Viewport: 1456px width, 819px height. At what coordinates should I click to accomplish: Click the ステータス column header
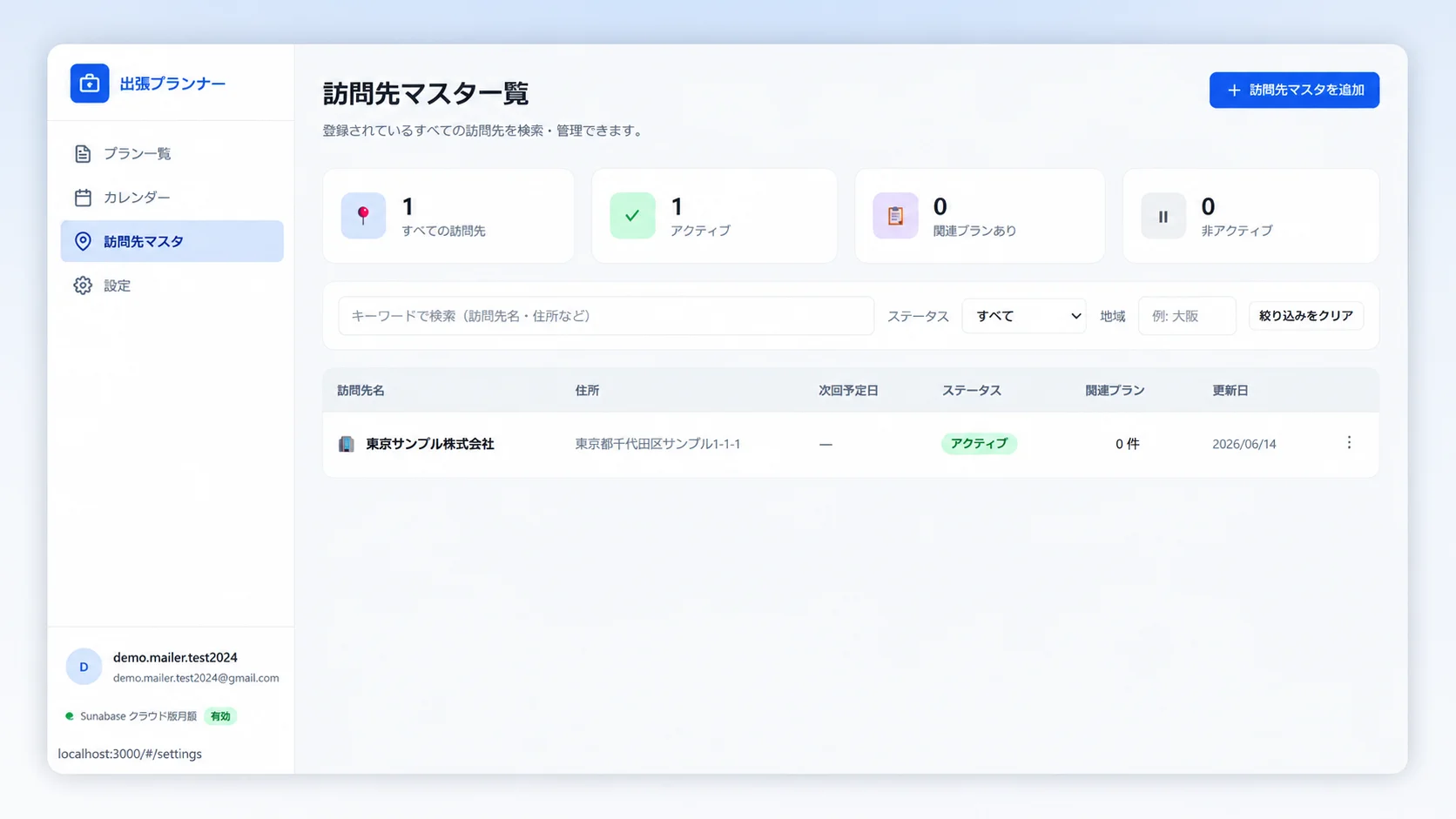pyautogui.click(x=971, y=391)
